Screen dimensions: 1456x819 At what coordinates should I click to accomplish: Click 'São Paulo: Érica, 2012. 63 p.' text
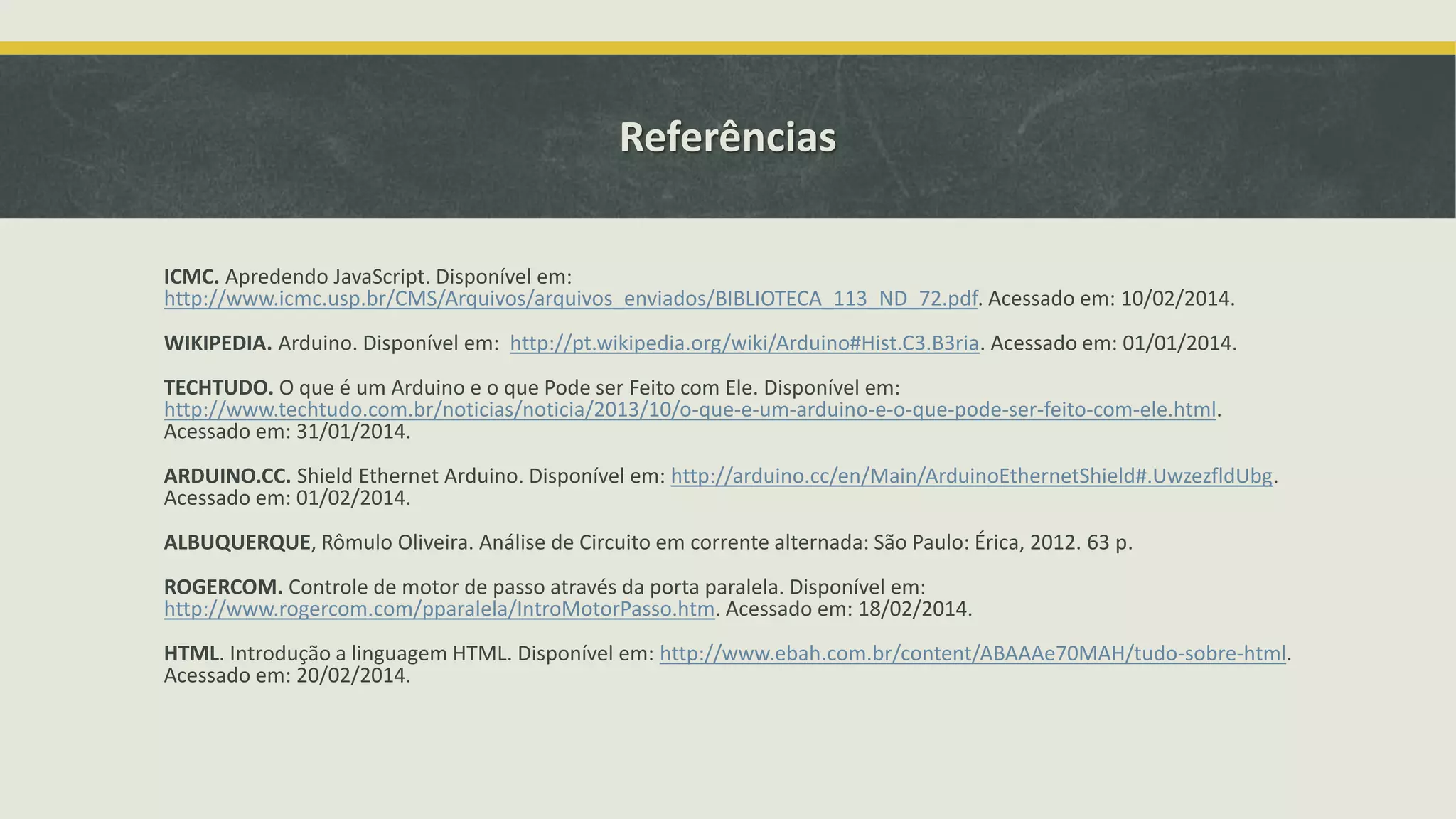pos(1003,542)
